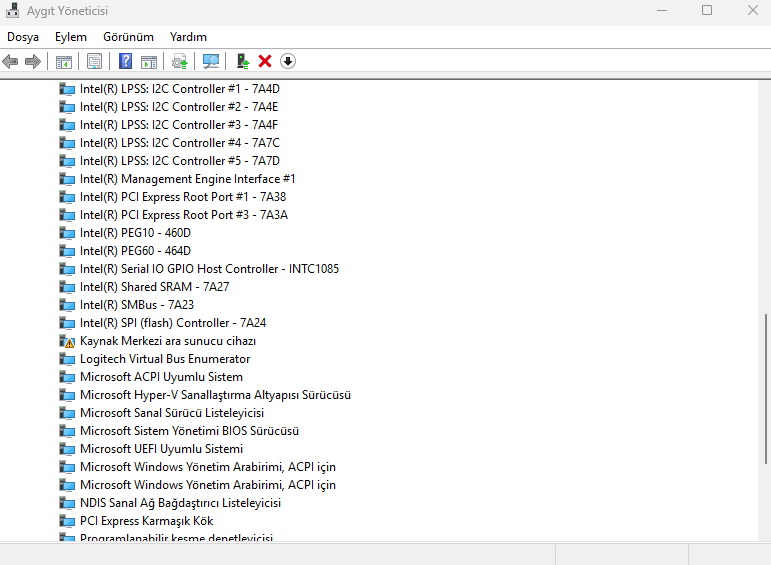Select Intel(R) PCI Express Root Port #3 - 7A3A
The width and height of the screenshot is (771, 565).
click(x=184, y=215)
